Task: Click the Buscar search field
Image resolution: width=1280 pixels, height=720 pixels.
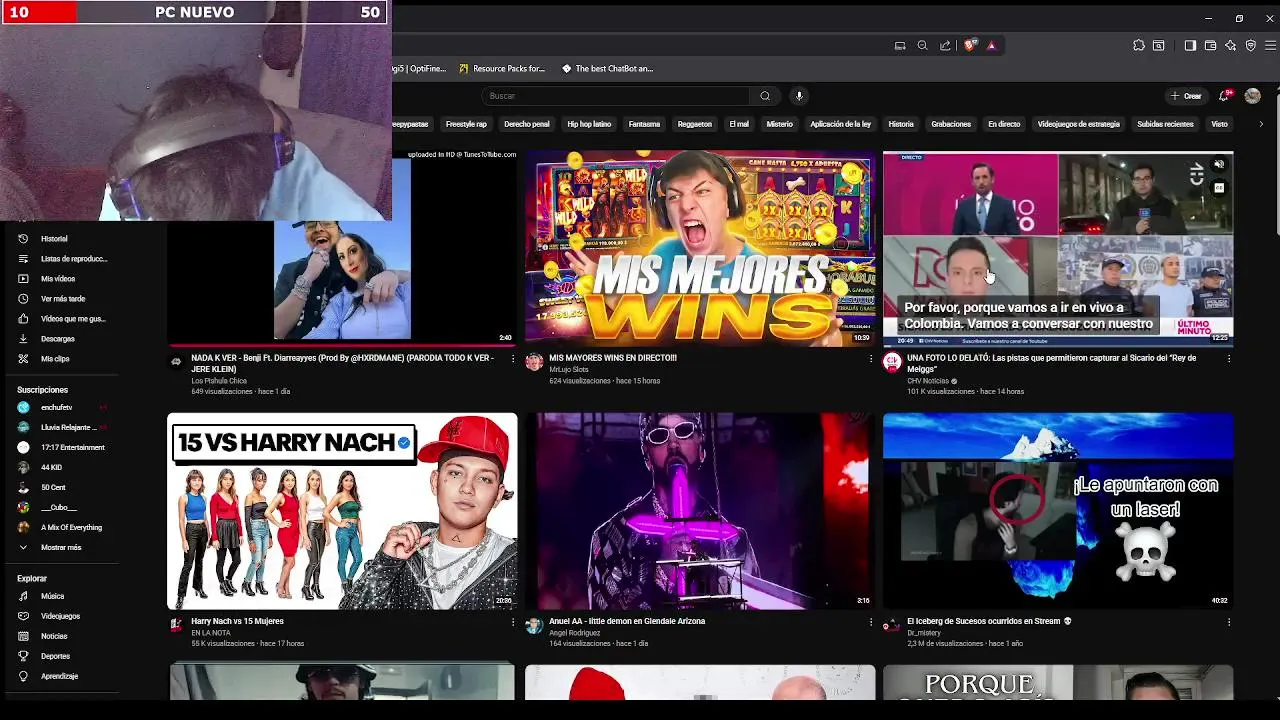Action: [616, 96]
